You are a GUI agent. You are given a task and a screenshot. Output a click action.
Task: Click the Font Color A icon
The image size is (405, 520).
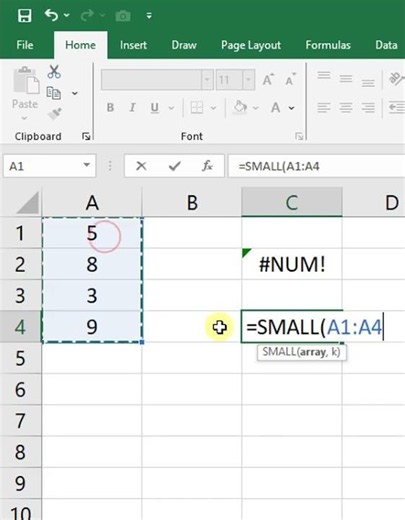275,108
